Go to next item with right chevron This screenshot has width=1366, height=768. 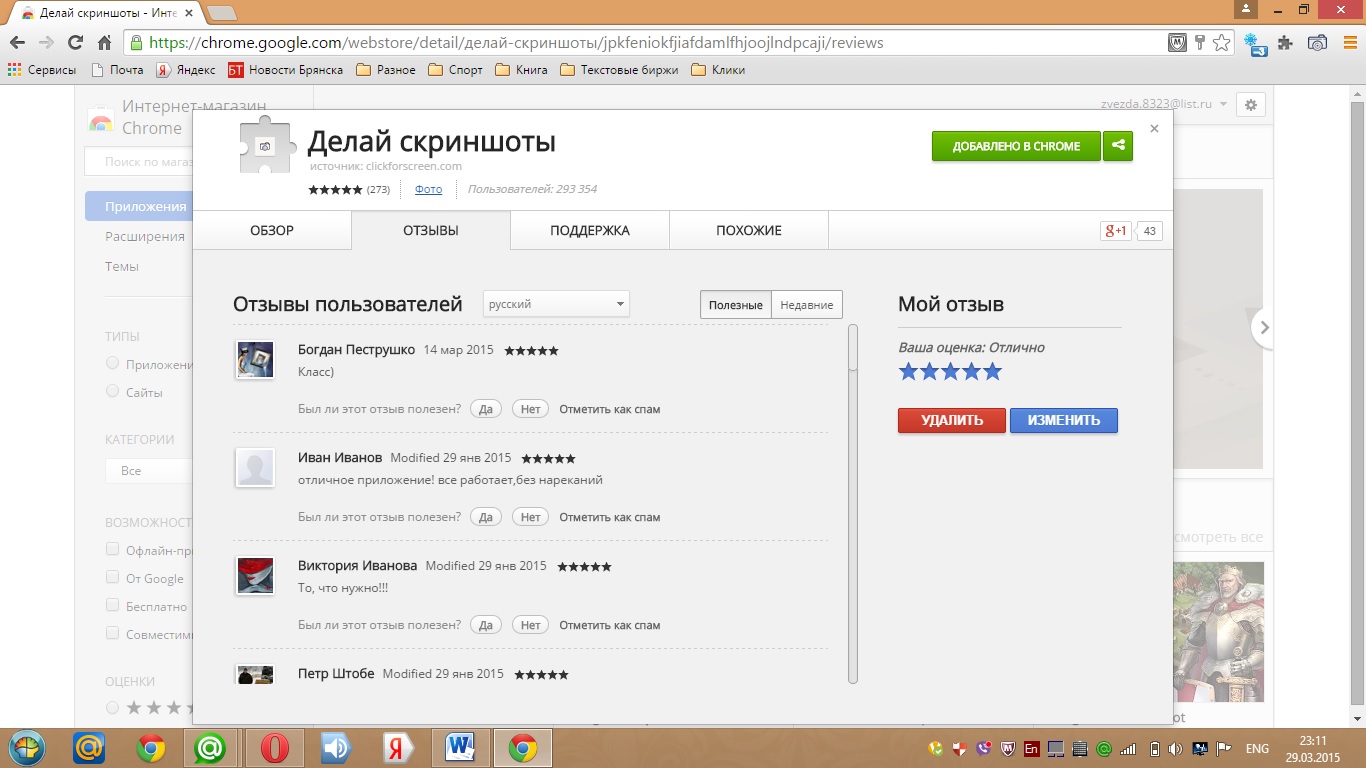point(1264,327)
